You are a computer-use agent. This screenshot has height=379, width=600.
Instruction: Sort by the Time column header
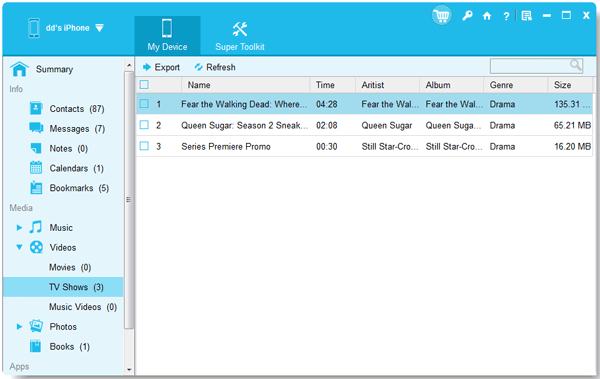point(333,85)
